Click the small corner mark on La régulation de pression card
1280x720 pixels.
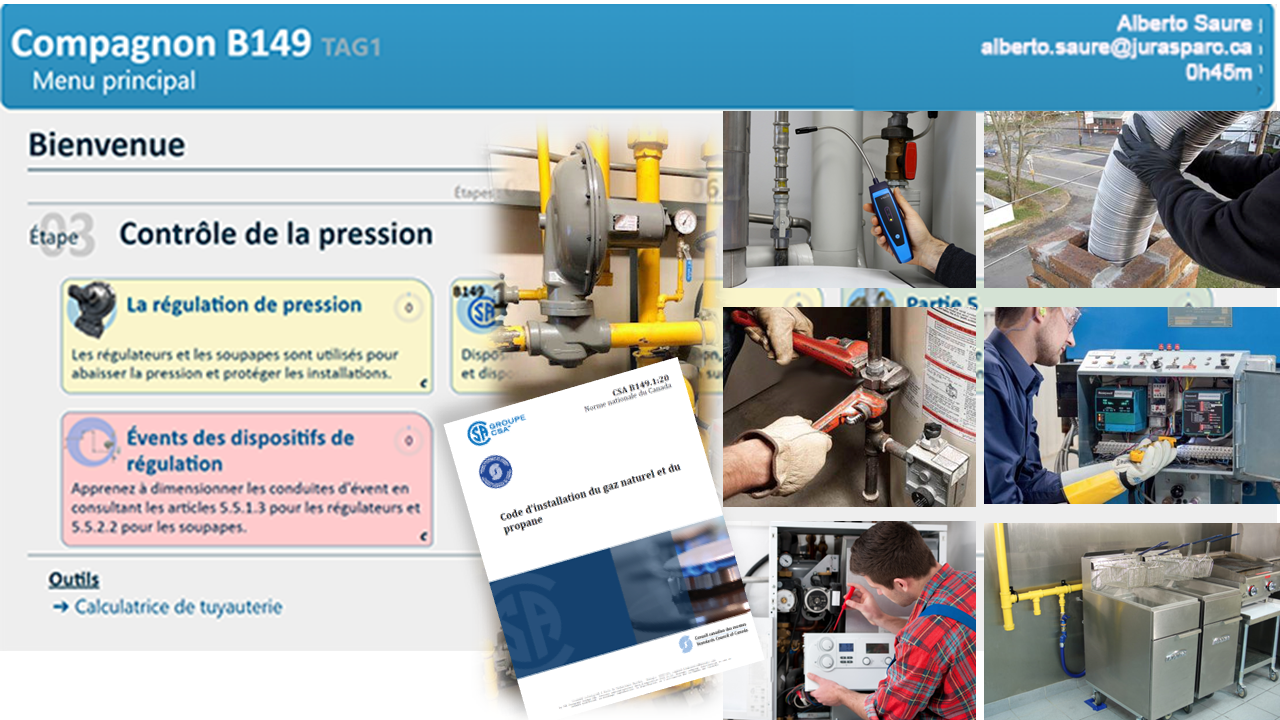click(422, 382)
